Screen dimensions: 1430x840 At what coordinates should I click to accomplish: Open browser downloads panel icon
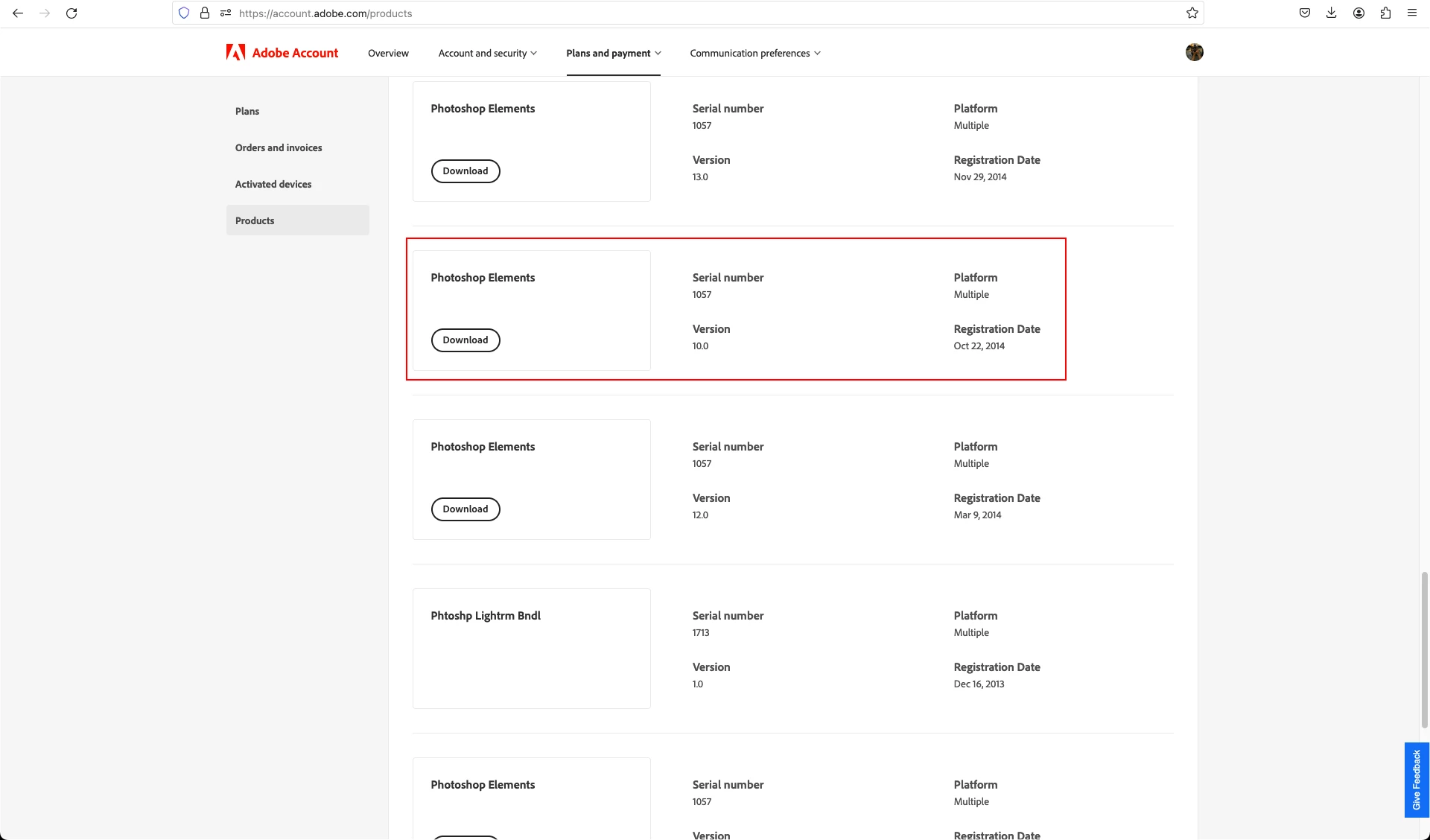point(1332,13)
